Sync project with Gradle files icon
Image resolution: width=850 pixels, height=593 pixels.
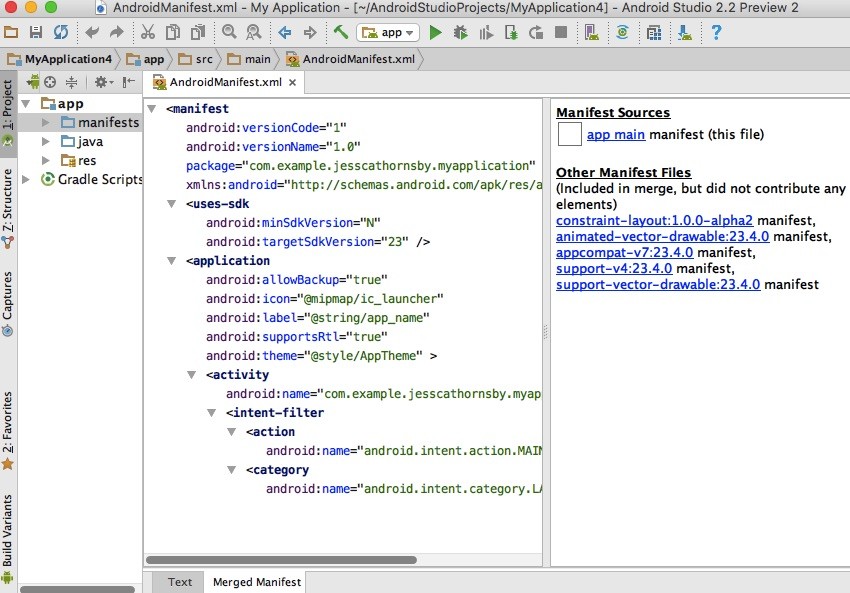point(622,33)
